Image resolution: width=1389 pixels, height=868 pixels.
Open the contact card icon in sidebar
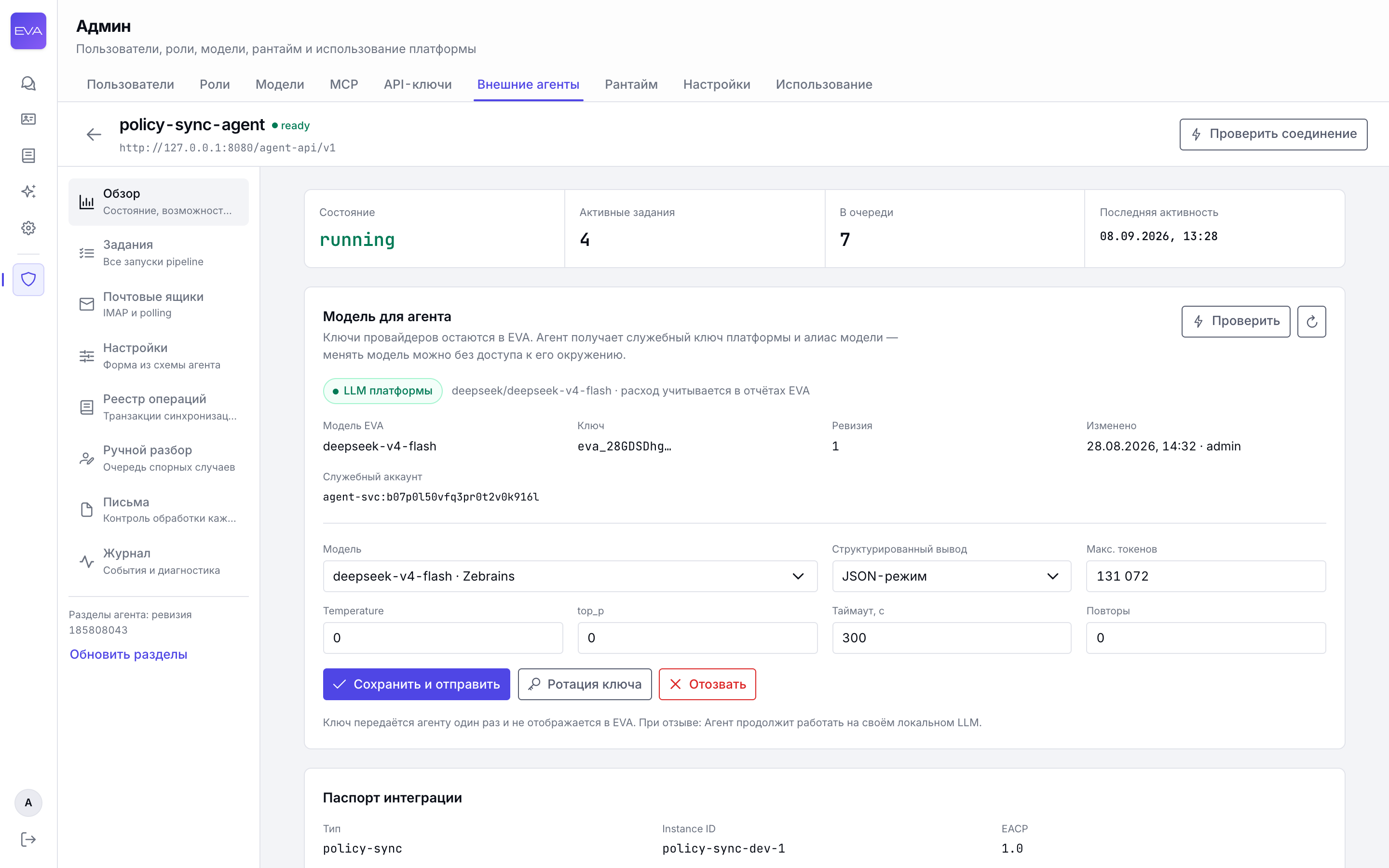(28, 119)
